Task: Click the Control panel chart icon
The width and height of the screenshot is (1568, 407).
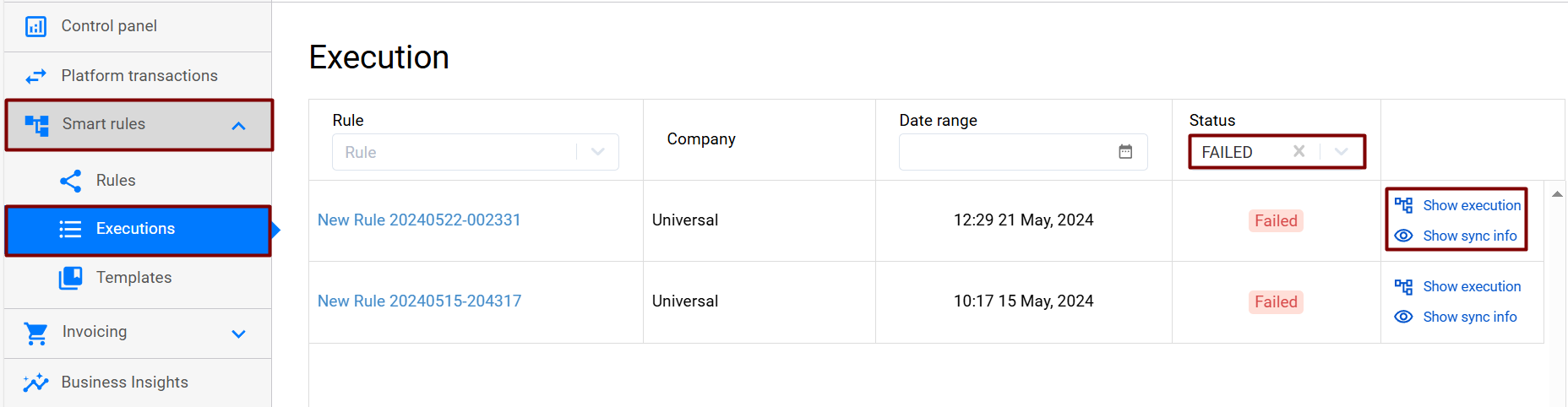Action: [35, 26]
